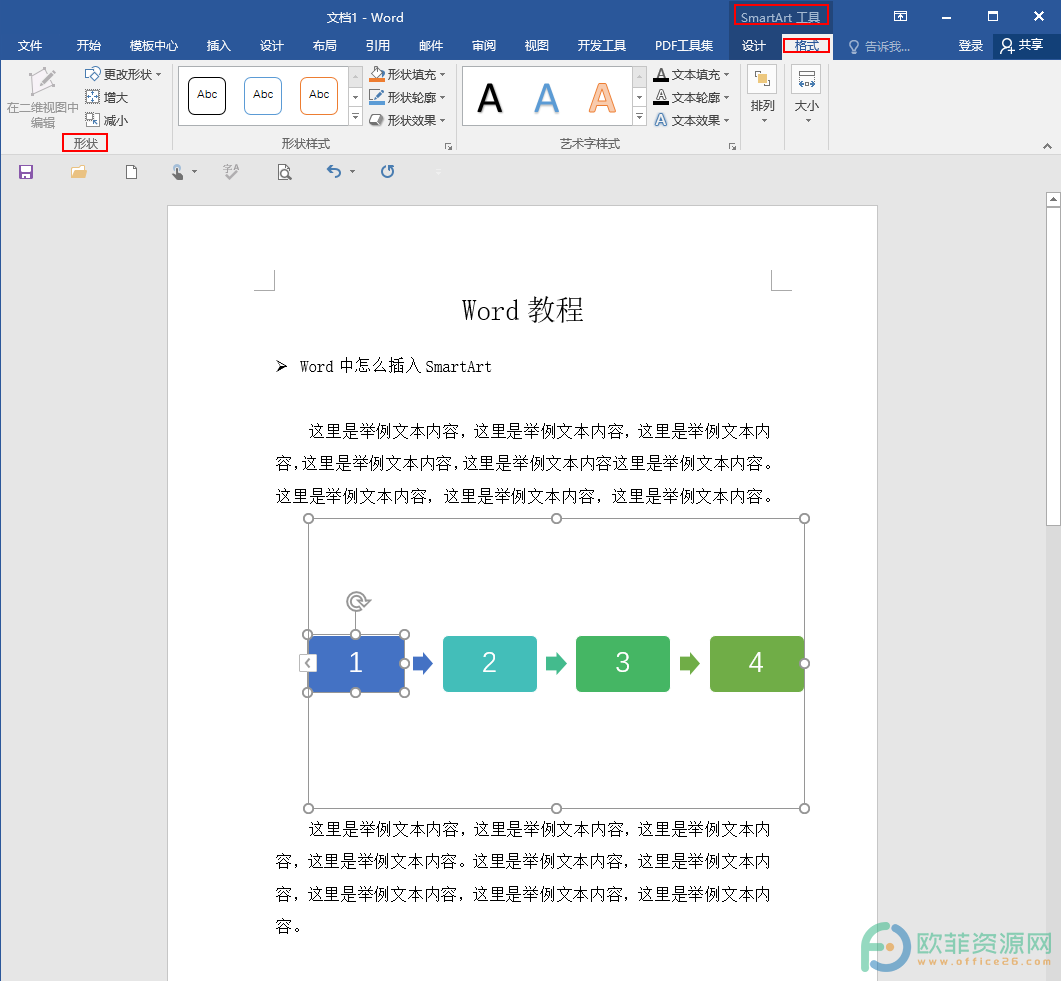Click vertical scrollbar up arrow

[x=1053, y=200]
